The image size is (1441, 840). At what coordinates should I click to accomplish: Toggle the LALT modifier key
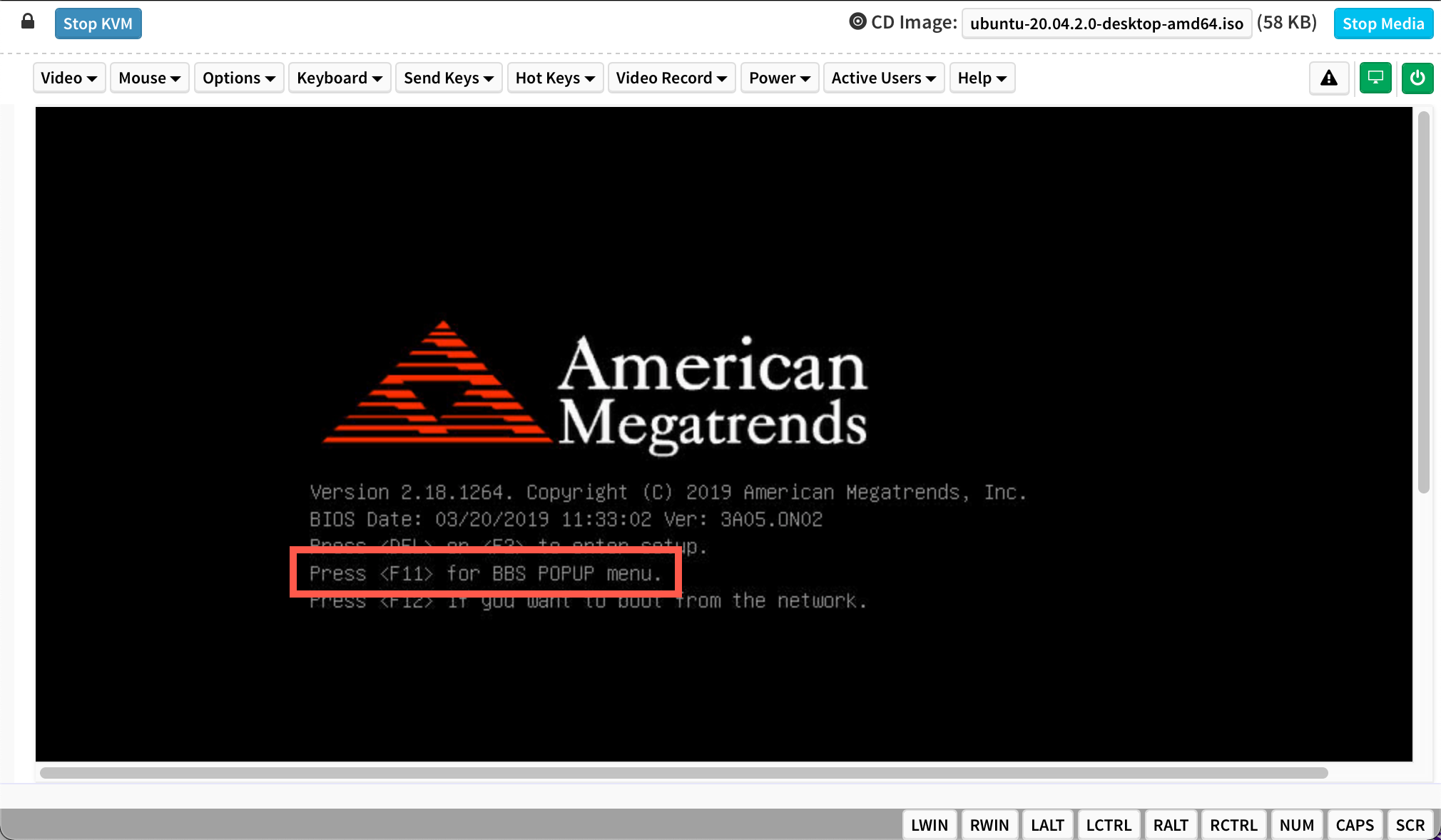(1047, 824)
